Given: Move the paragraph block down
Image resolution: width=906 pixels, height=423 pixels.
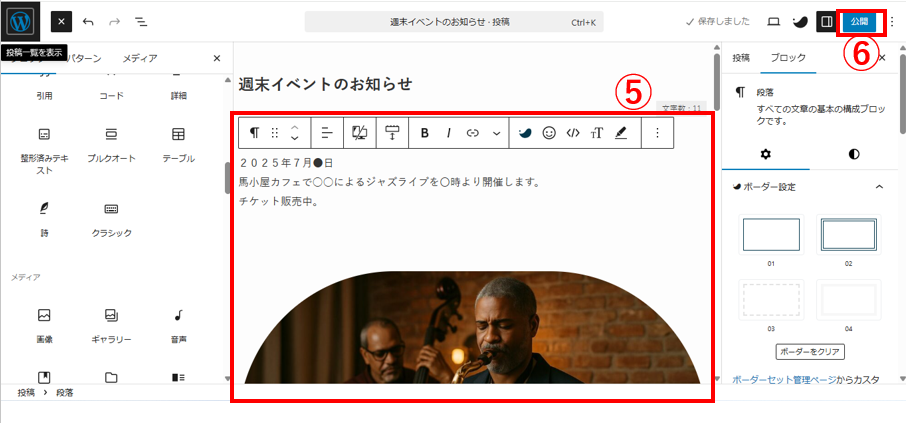Looking at the screenshot, I should pyautogui.click(x=294, y=138).
